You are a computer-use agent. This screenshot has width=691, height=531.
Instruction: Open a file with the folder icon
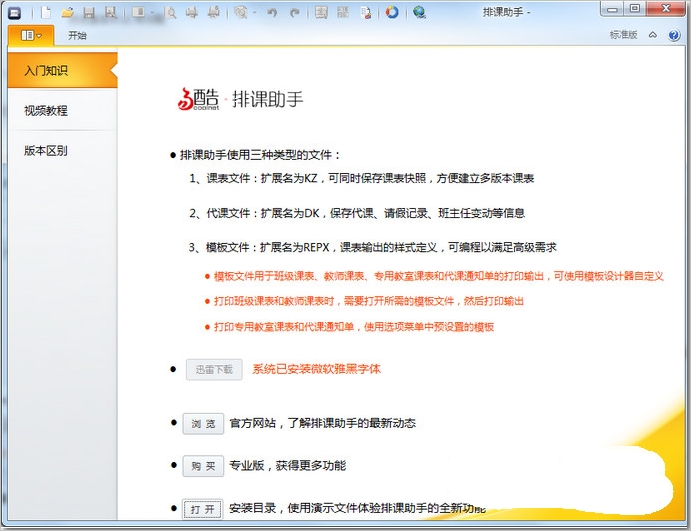point(67,12)
